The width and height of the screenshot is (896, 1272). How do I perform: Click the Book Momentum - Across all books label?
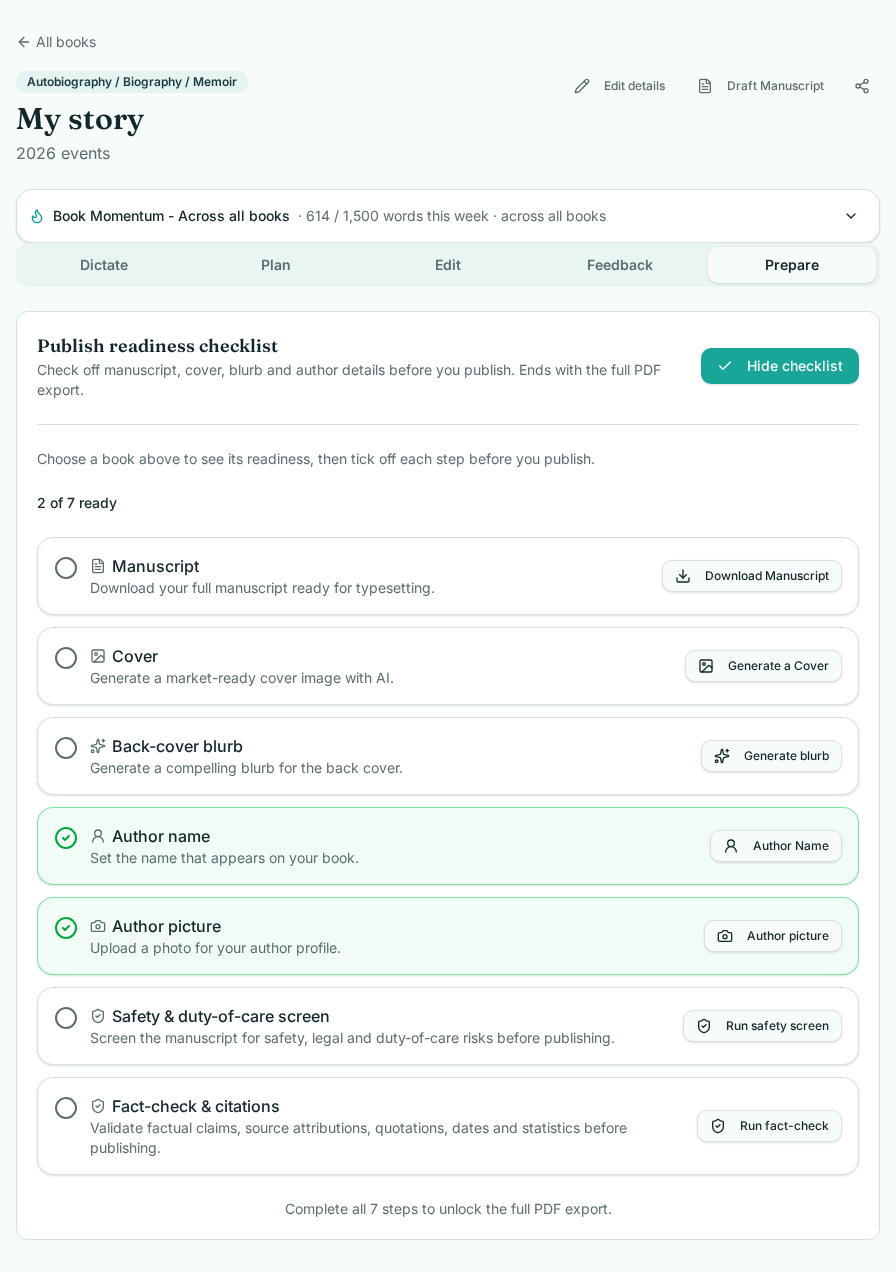(x=171, y=216)
